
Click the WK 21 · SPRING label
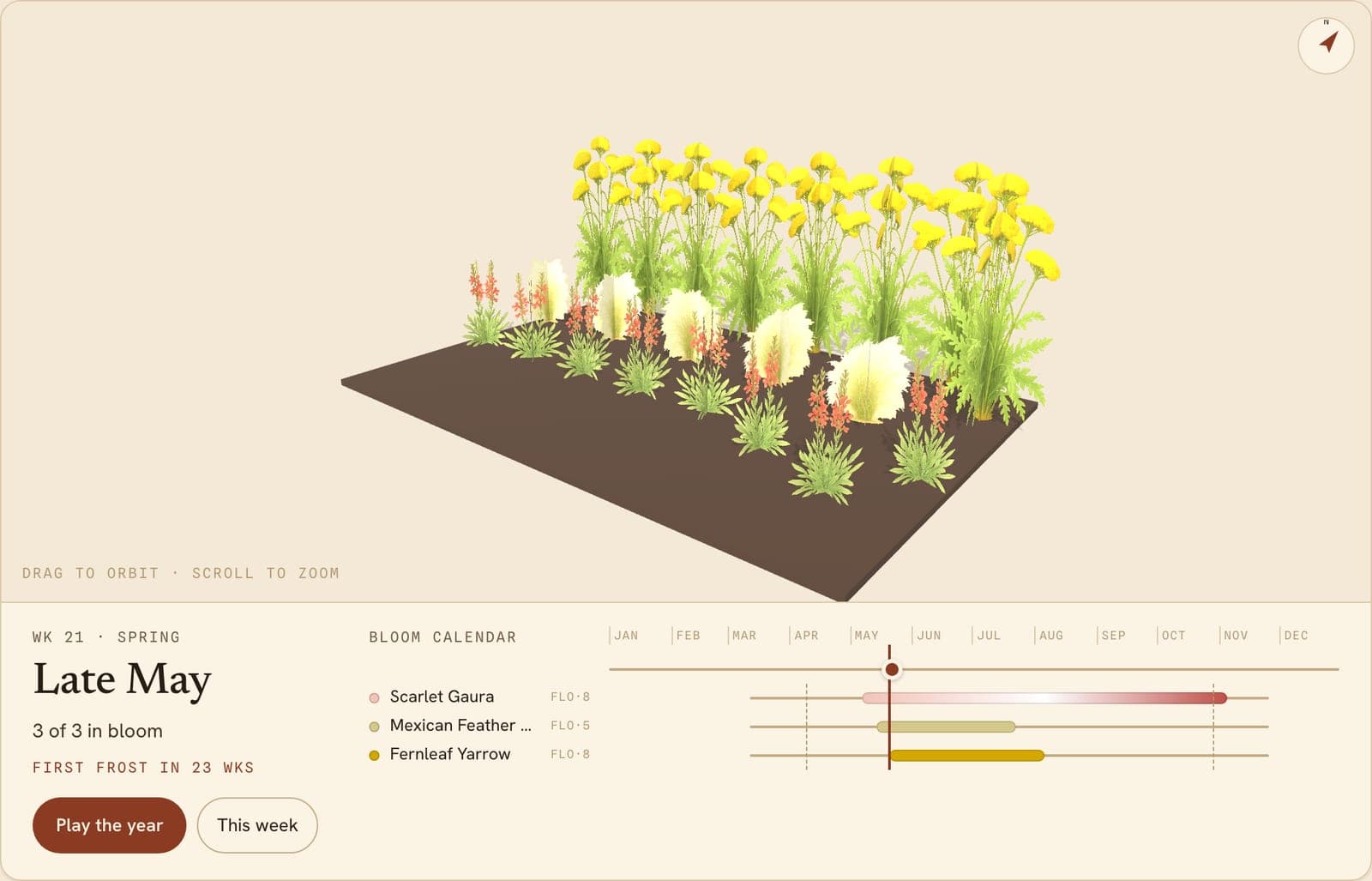[x=106, y=637]
